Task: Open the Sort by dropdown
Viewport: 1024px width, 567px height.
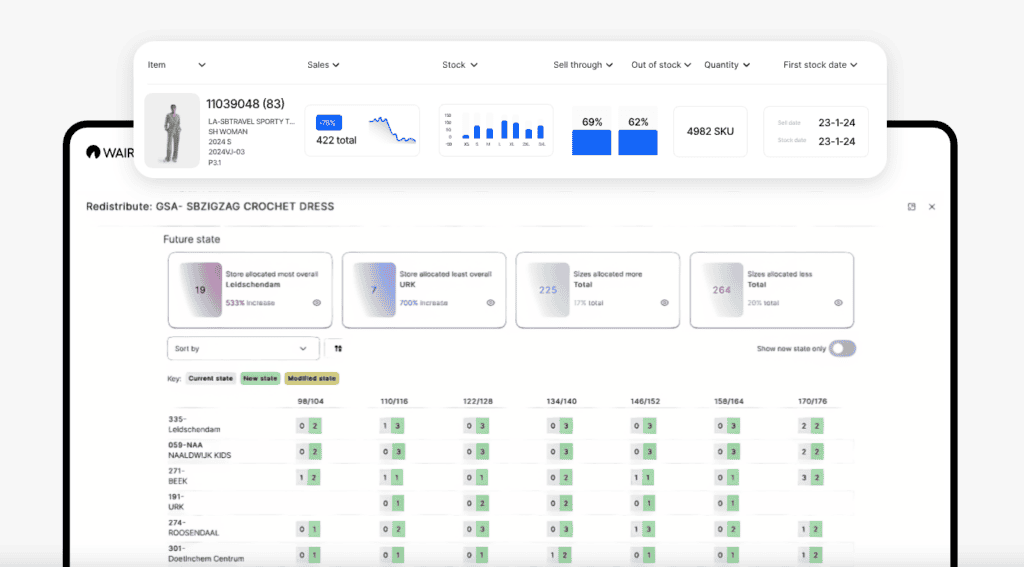Action: [x=243, y=348]
